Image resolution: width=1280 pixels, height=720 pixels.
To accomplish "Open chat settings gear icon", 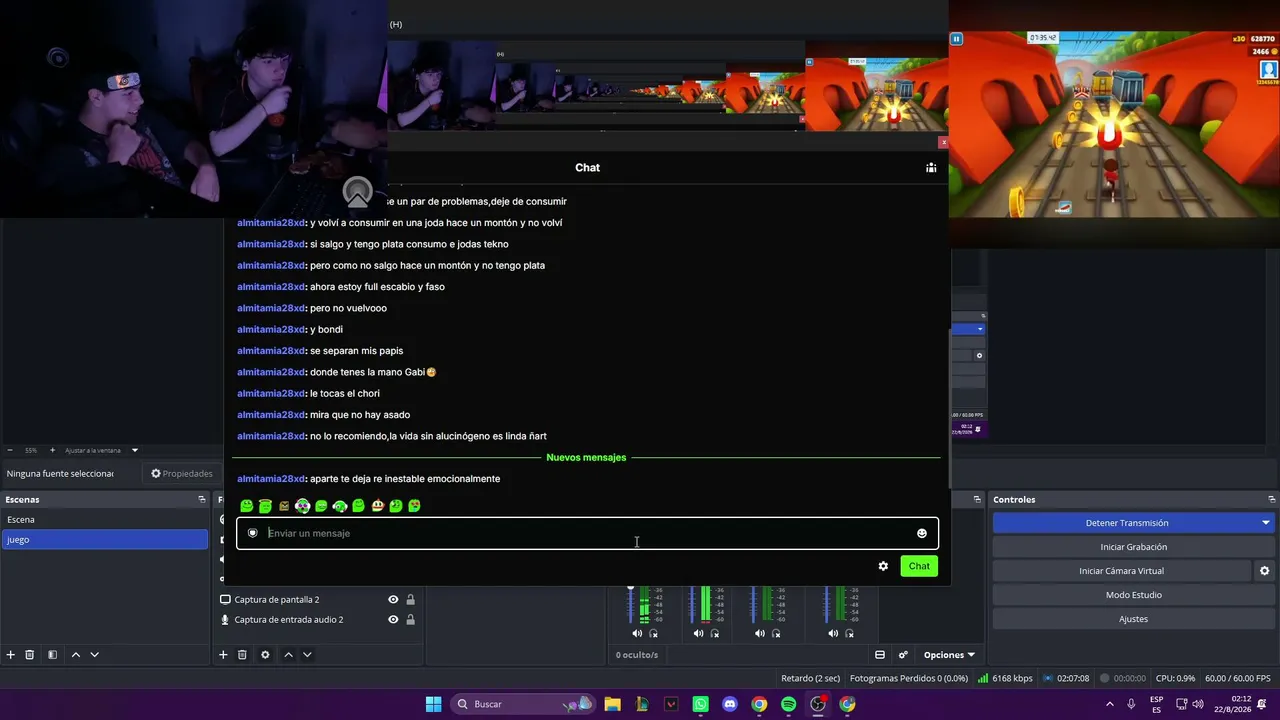I will 883,566.
